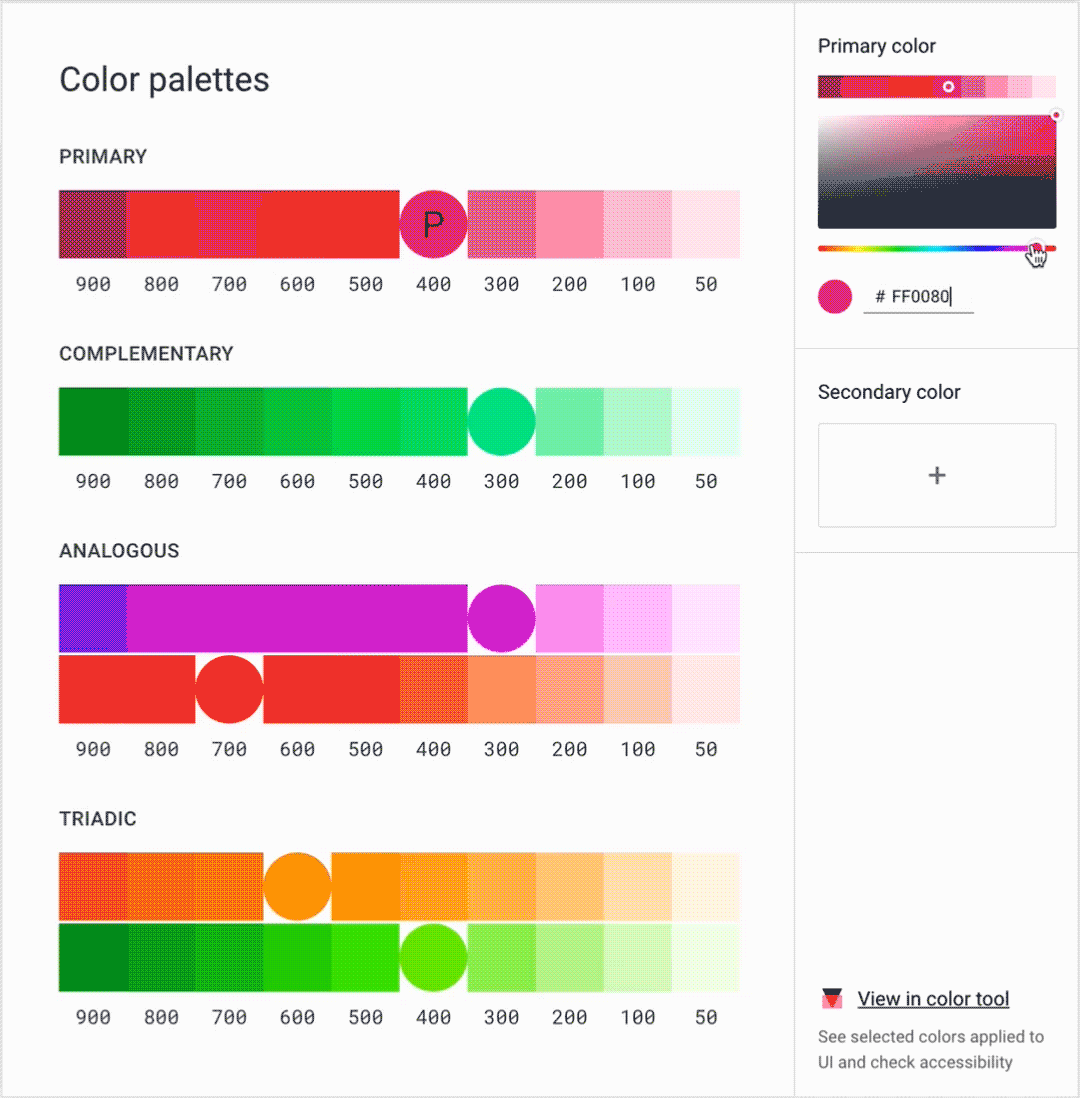1080x1098 pixels.
Task: Click the red preview circle beside hex field
Action: 835,296
